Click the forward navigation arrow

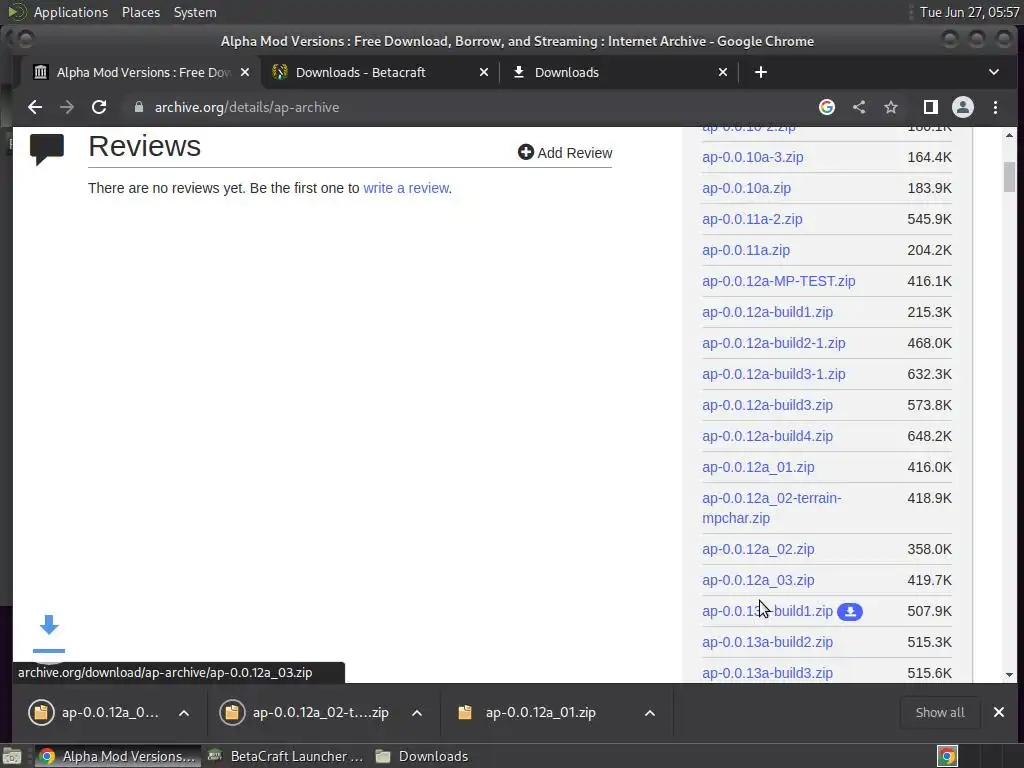click(x=67, y=107)
